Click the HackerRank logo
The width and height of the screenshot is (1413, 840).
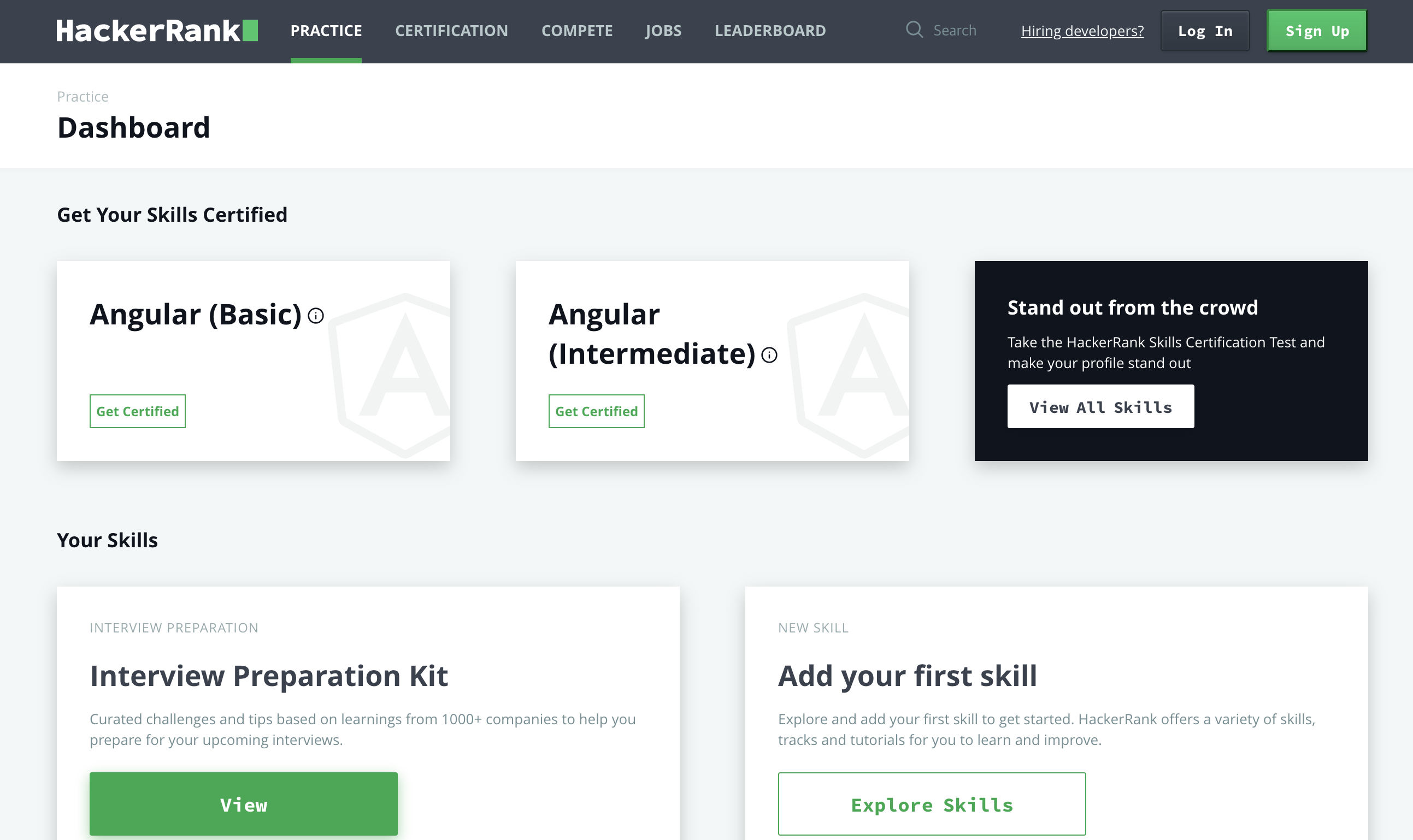pos(157,31)
